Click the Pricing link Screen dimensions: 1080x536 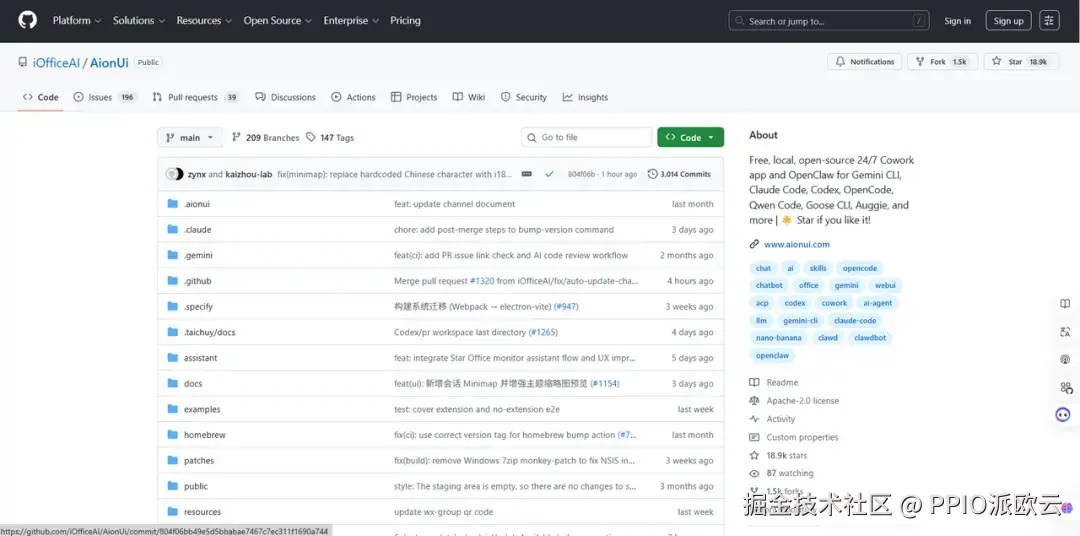coord(405,21)
